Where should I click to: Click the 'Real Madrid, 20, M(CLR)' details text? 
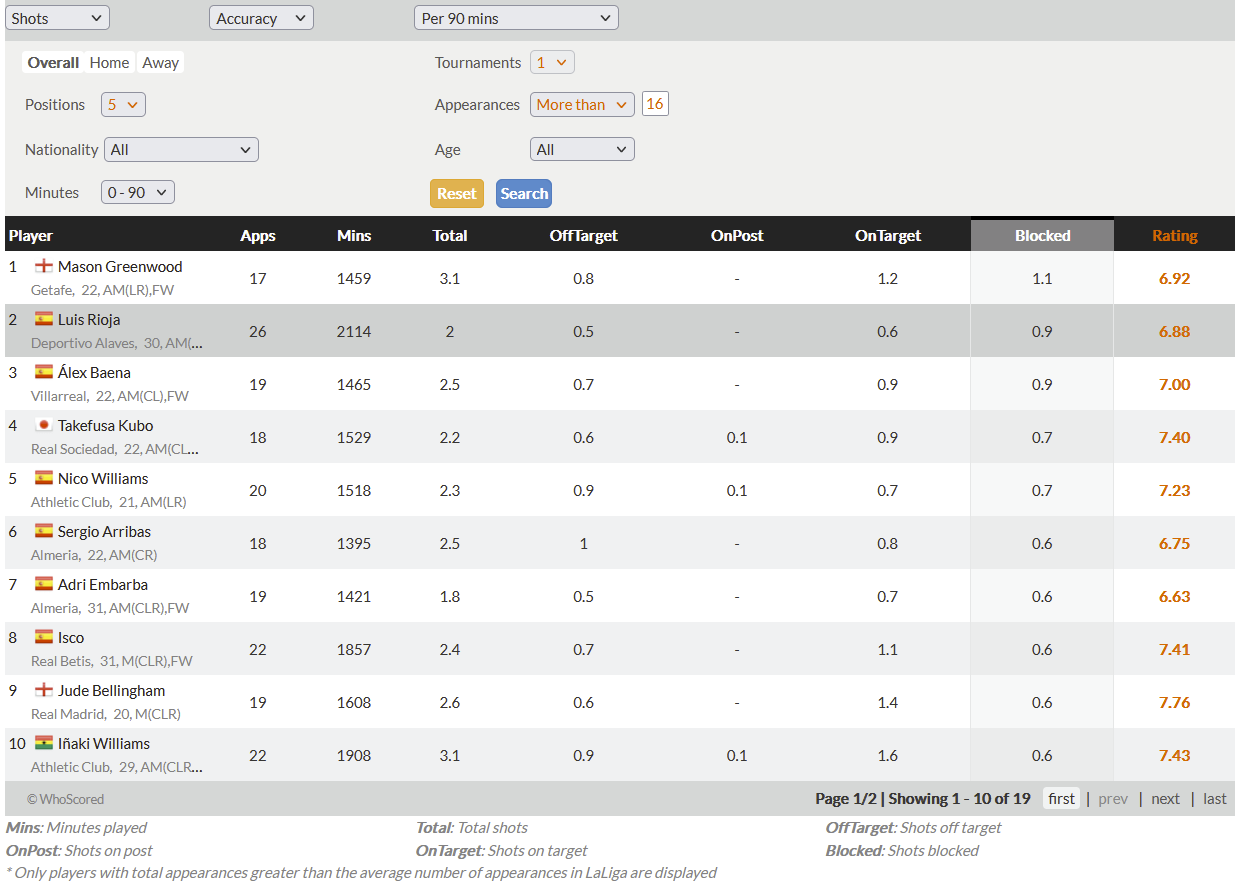coord(106,714)
